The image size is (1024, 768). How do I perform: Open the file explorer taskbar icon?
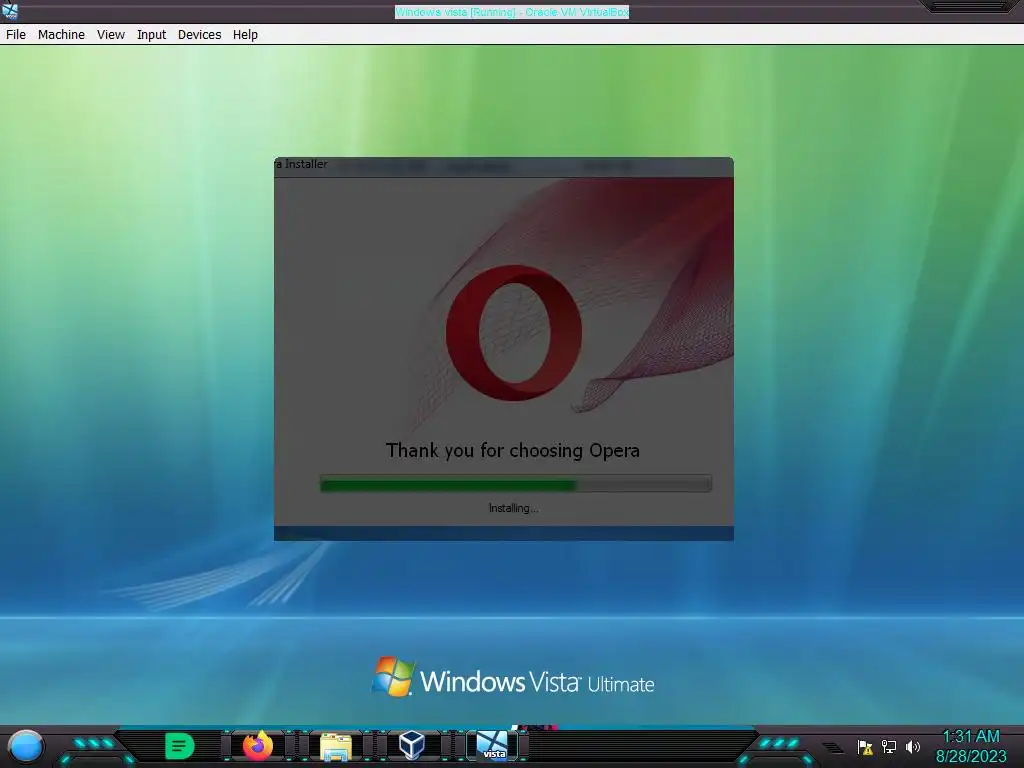(336, 746)
